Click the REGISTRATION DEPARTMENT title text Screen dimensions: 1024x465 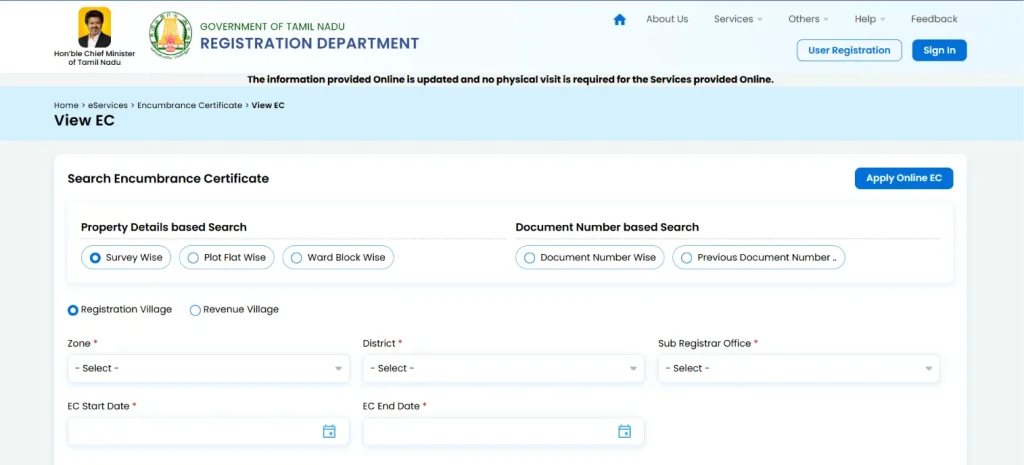click(310, 44)
